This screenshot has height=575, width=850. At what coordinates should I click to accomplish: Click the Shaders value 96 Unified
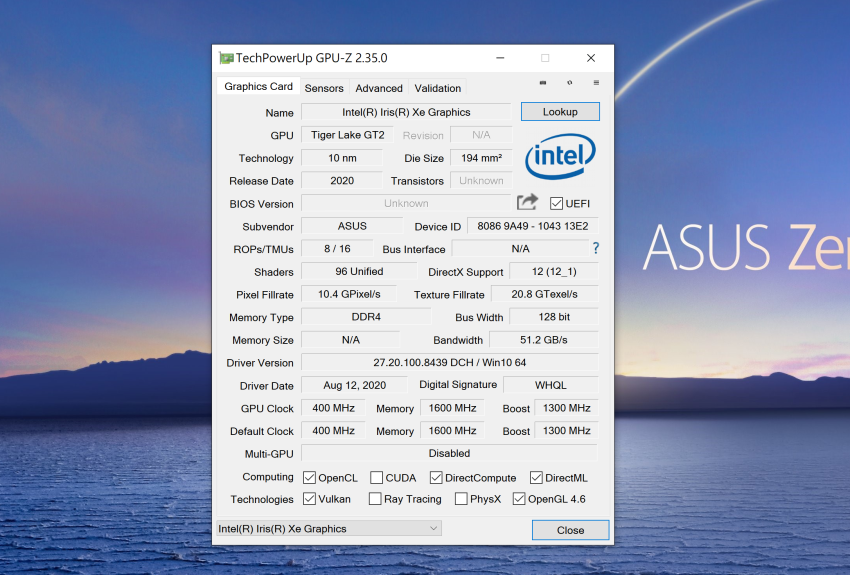359,272
